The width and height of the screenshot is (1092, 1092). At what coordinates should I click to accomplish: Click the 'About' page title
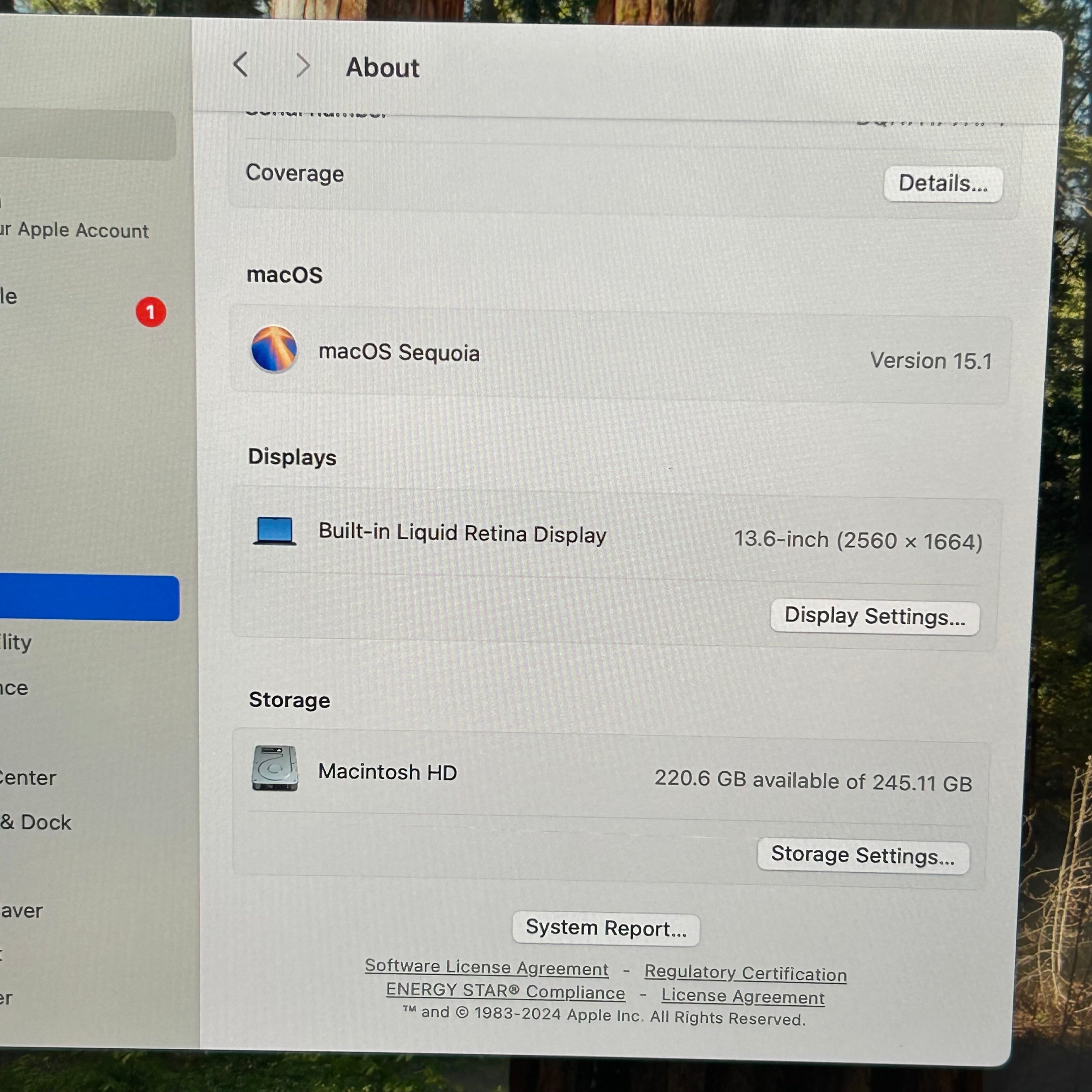coord(383,68)
